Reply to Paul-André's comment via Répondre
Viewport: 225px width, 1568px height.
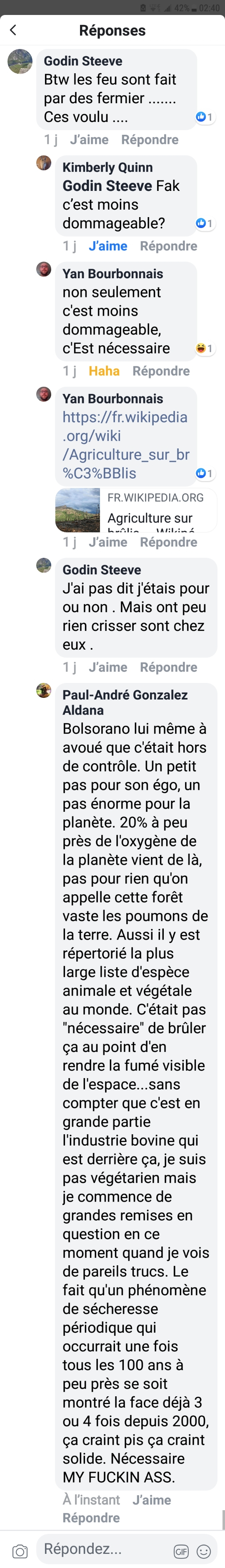point(91,1518)
